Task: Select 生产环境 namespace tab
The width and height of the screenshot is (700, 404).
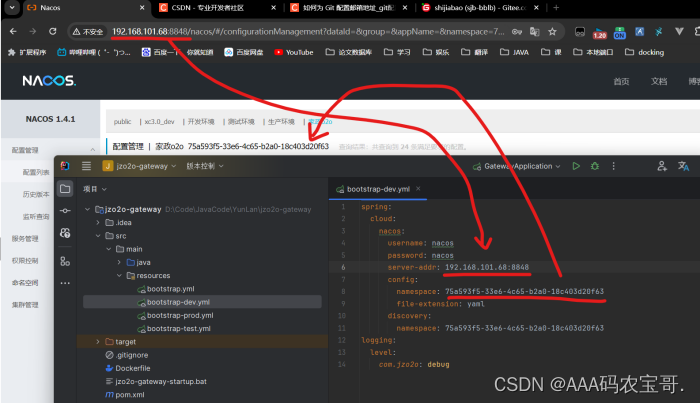Action: coord(281,121)
